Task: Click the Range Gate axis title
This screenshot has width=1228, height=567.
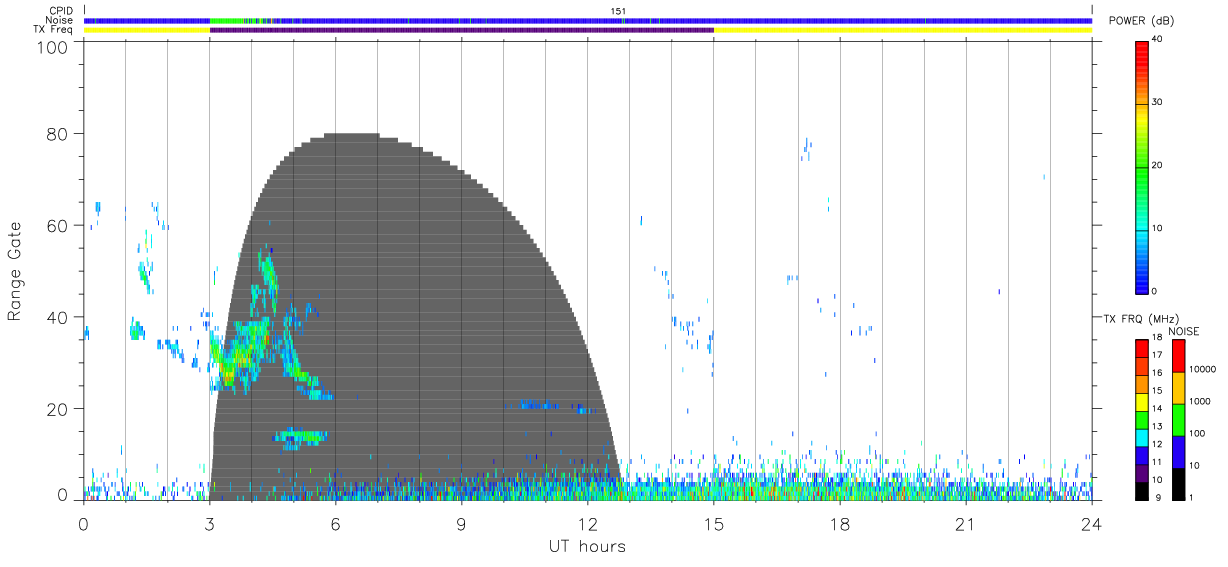Action: coord(15,271)
